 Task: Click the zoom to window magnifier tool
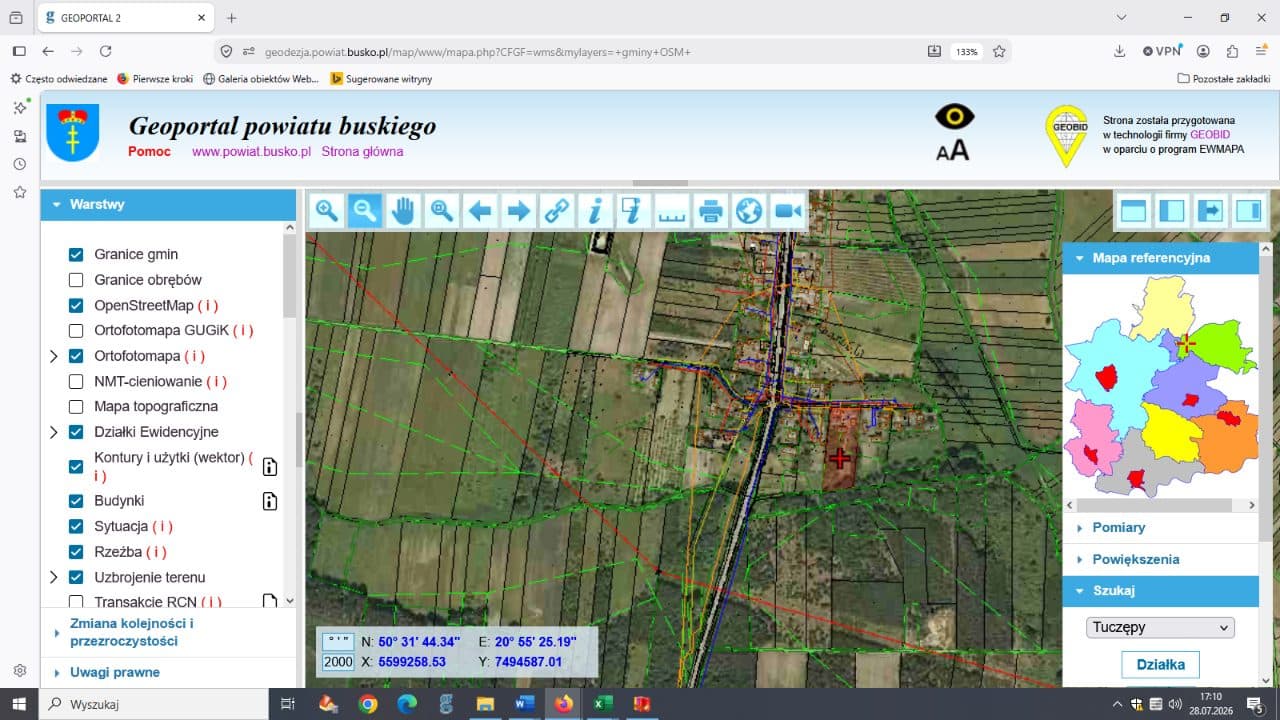(441, 210)
